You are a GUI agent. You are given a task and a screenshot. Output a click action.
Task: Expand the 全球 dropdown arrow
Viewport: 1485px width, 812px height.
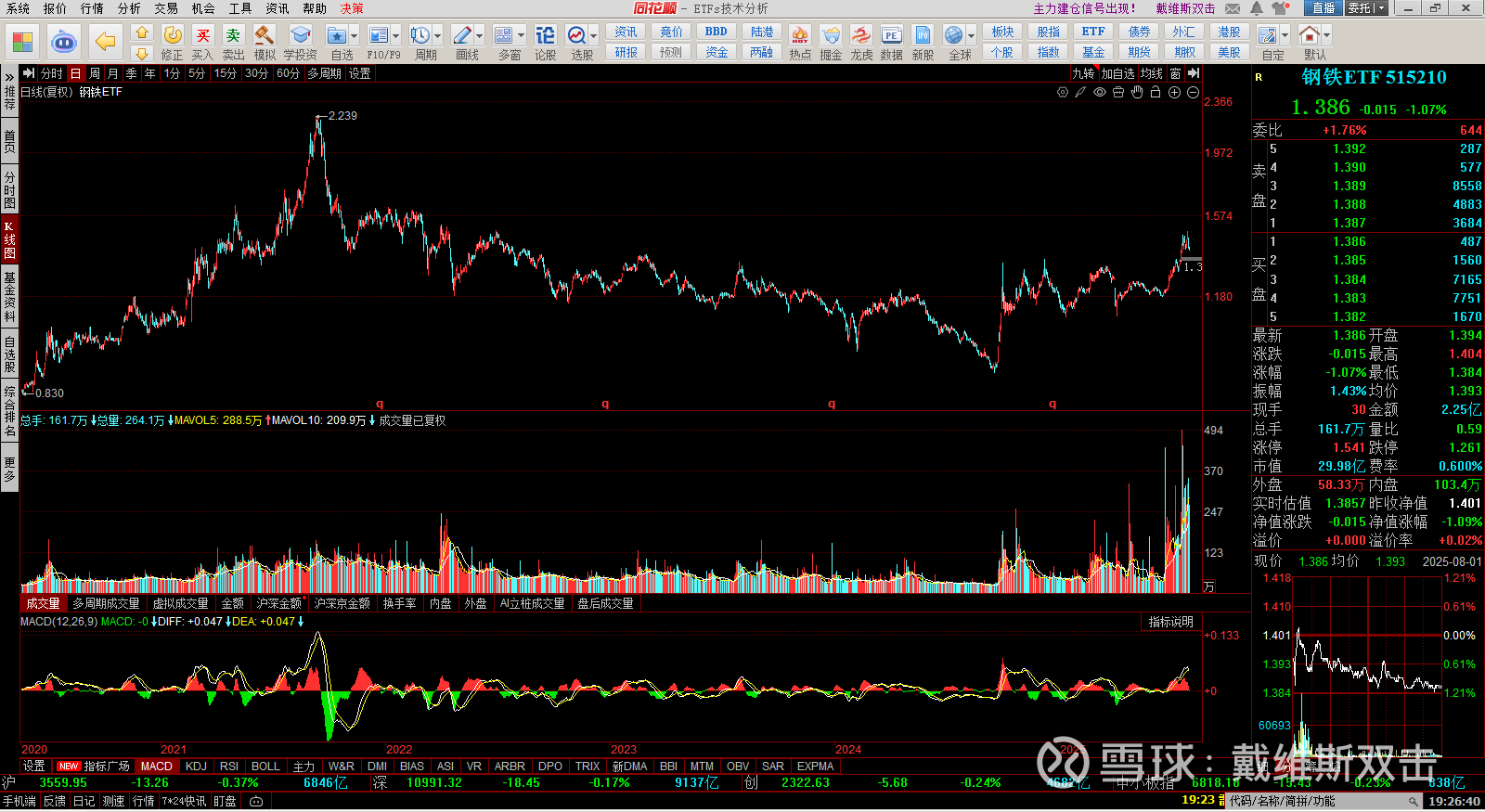point(972,36)
